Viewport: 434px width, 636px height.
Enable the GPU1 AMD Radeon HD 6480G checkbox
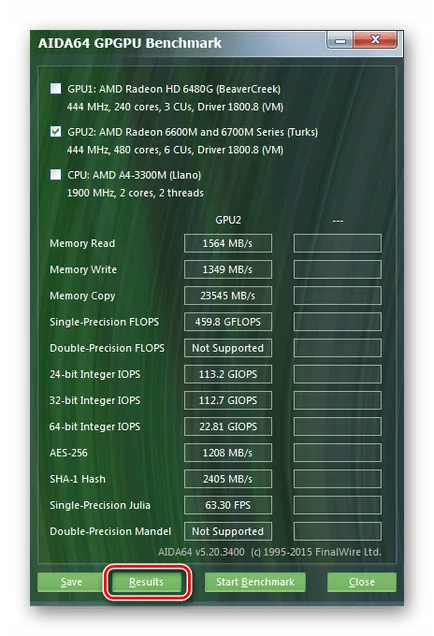56,88
